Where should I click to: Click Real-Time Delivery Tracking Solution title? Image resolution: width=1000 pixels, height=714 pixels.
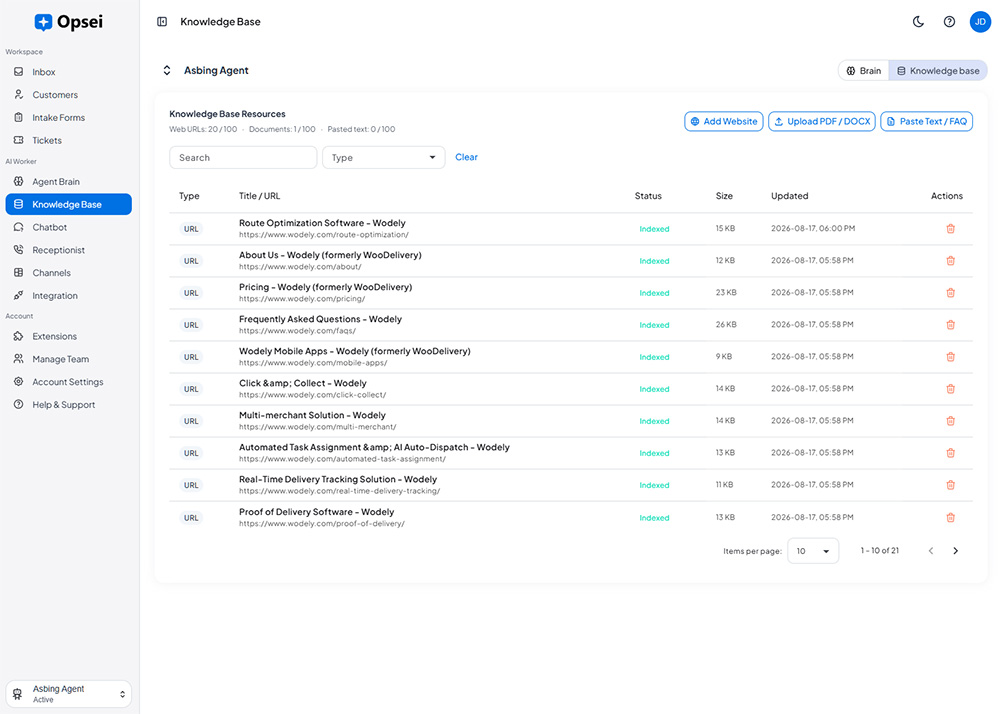[338, 479]
